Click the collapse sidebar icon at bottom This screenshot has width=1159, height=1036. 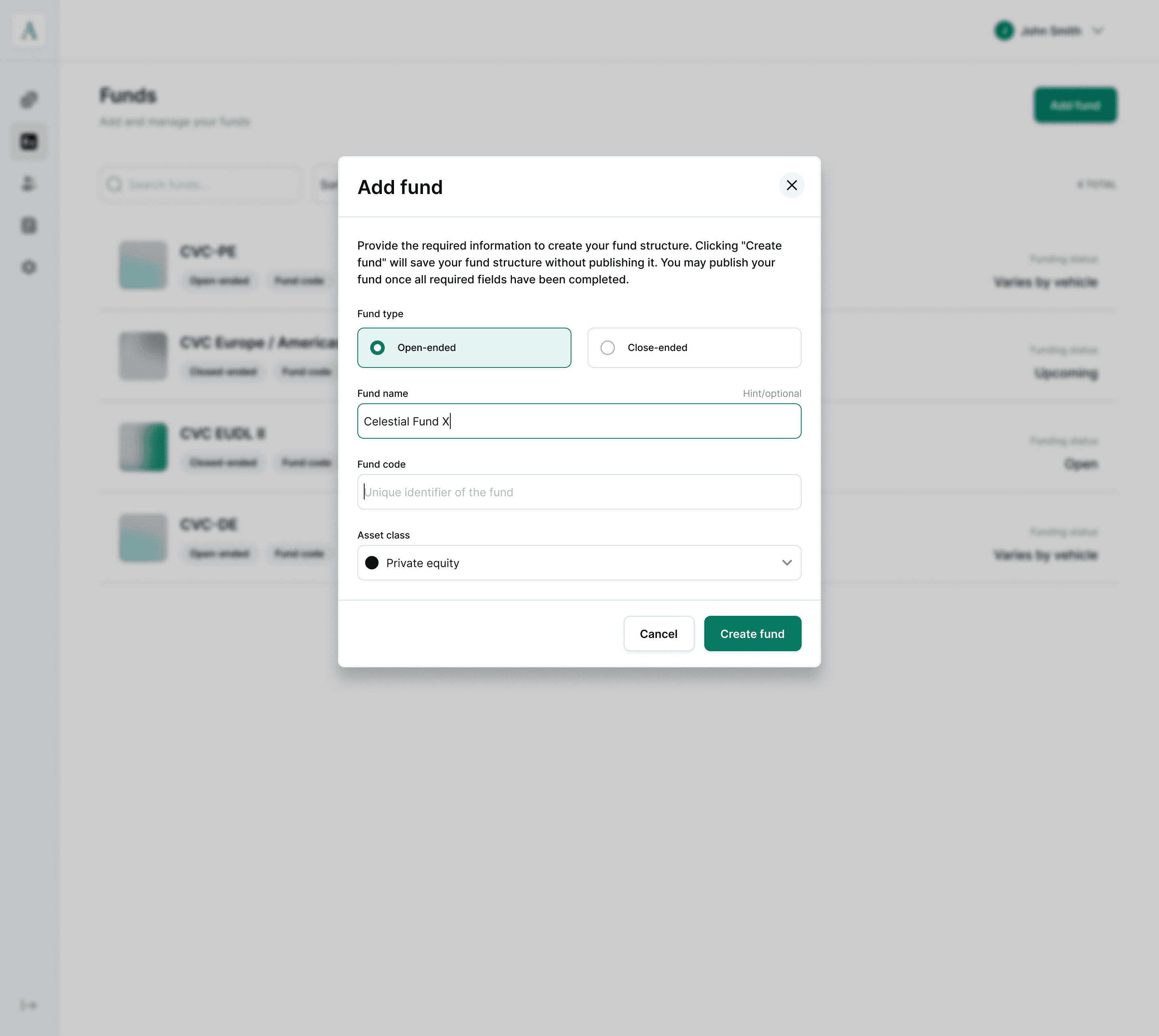[x=29, y=1005]
